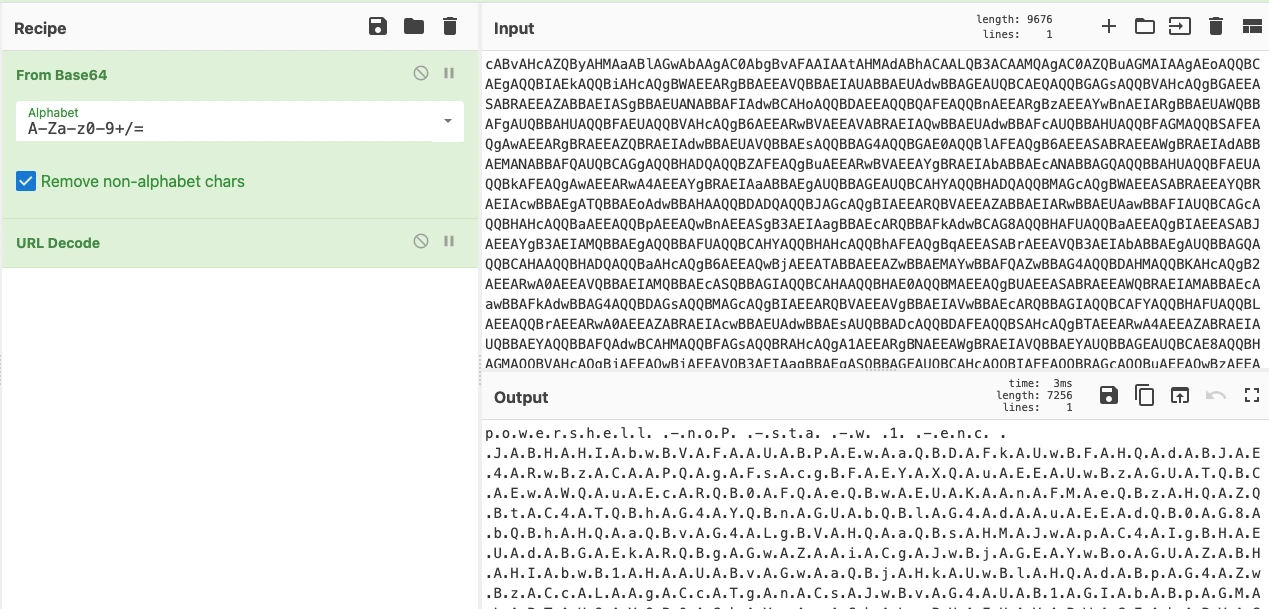Viewport: 1269px width, 609px height.
Task: Save the current recipe
Action: pyautogui.click(x=378, y=26)
